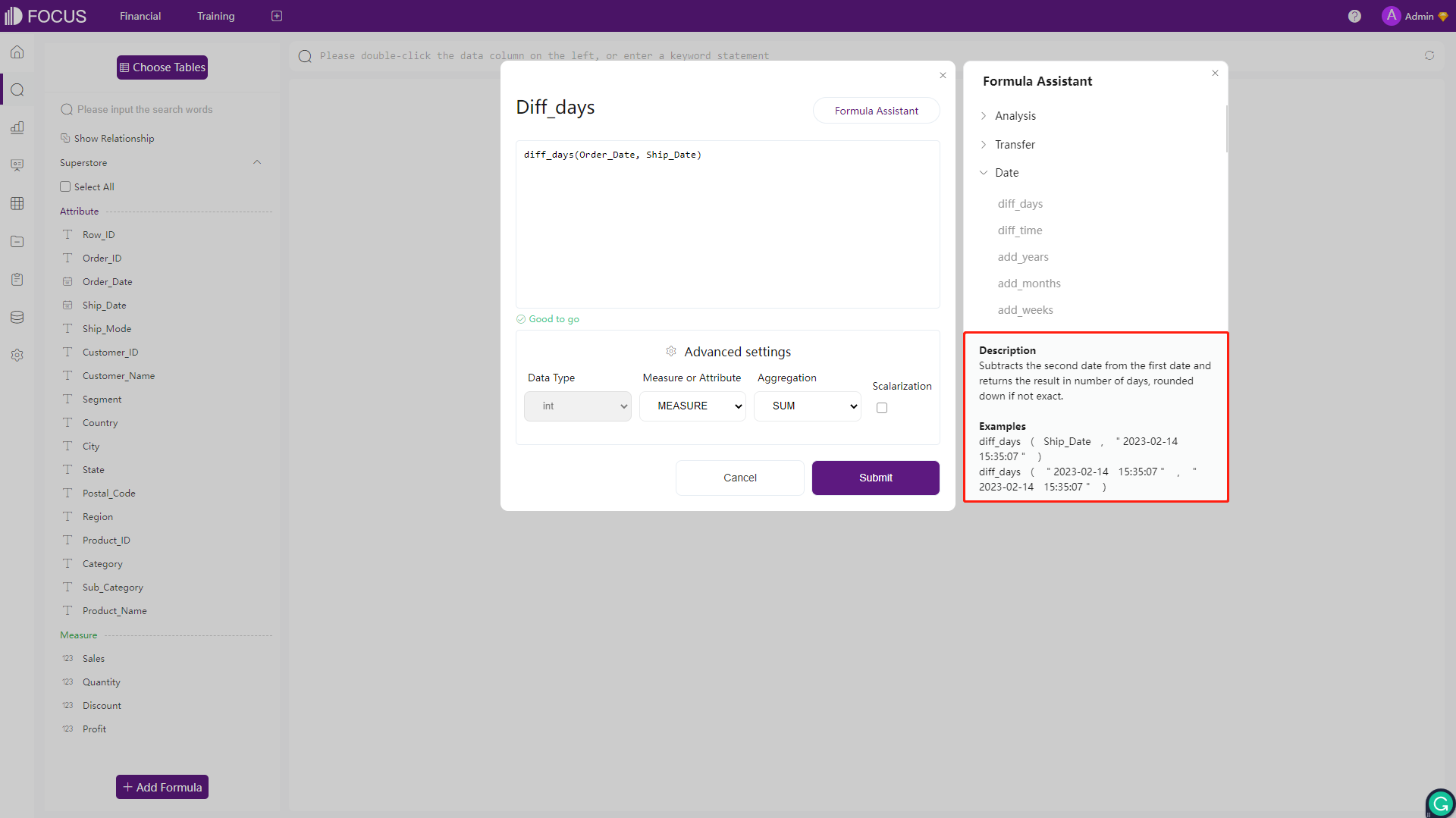Screen dimensions: 1456x818
Task: Open the Search icon in left sidebar
Action: click(17, 90)
